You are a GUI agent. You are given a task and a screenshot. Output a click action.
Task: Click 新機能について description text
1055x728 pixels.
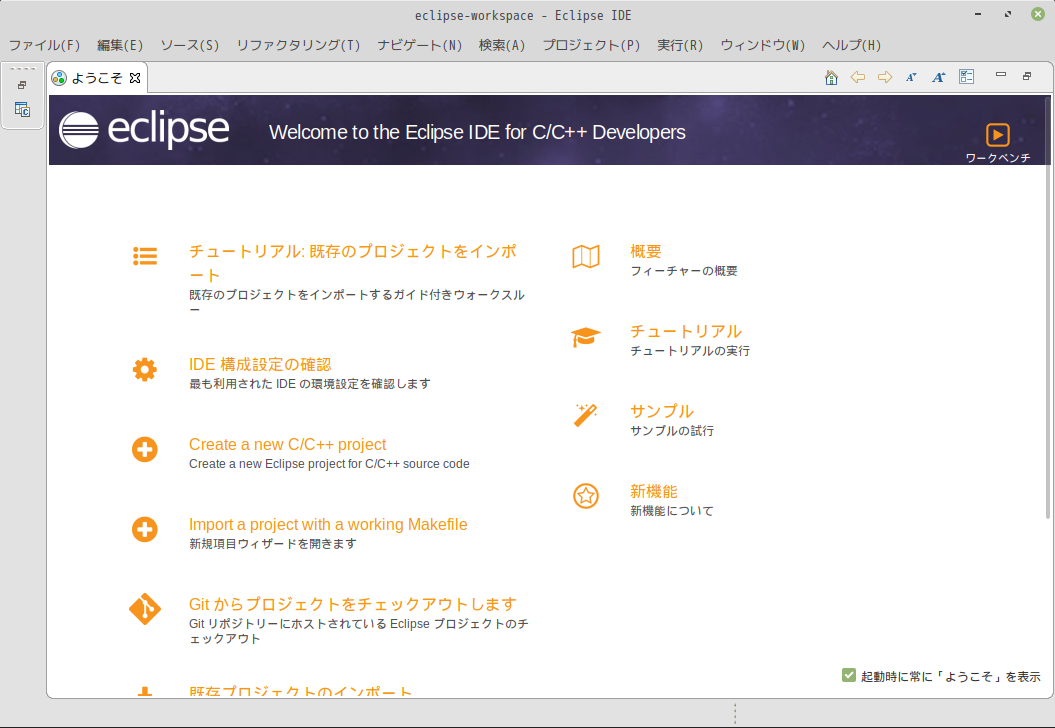point(671,511)
